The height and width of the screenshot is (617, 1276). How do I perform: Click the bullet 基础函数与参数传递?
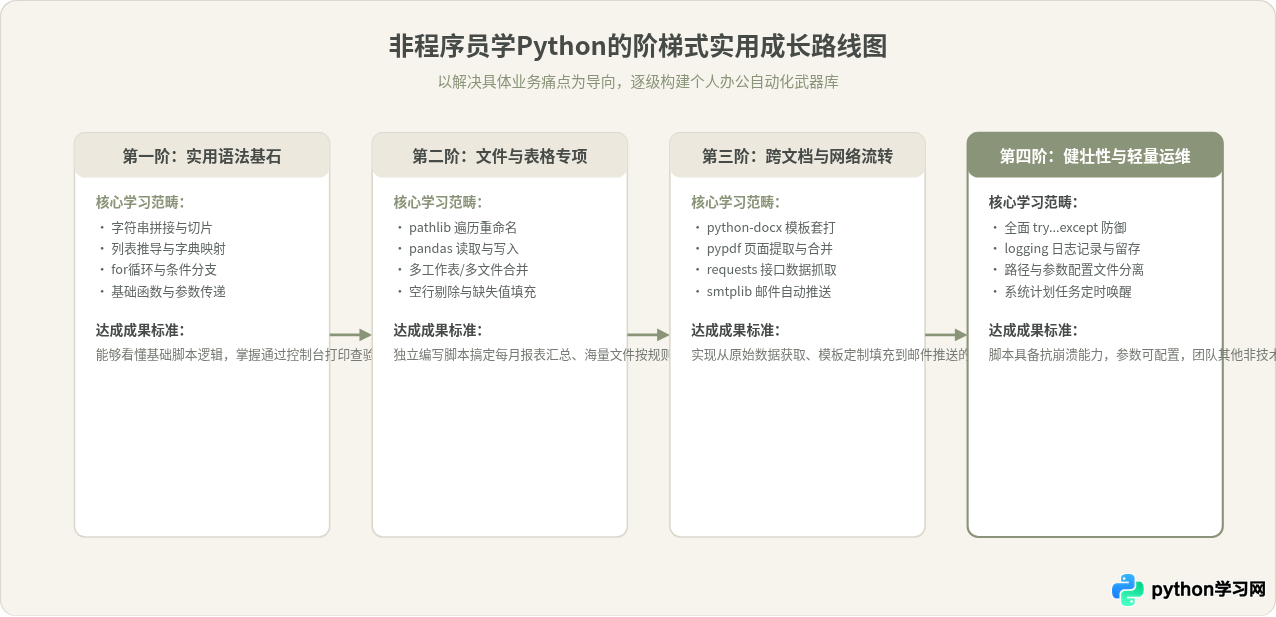click(x=168, y=292)
